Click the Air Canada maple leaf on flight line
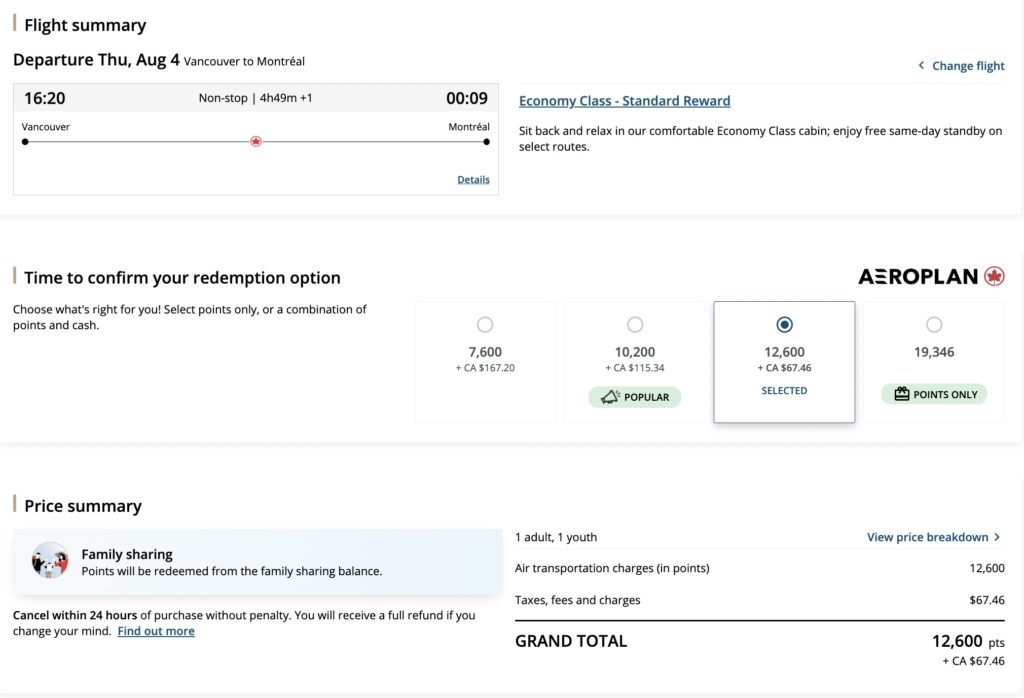This screenshot has height=698, width=1024. tap(256, 142)
